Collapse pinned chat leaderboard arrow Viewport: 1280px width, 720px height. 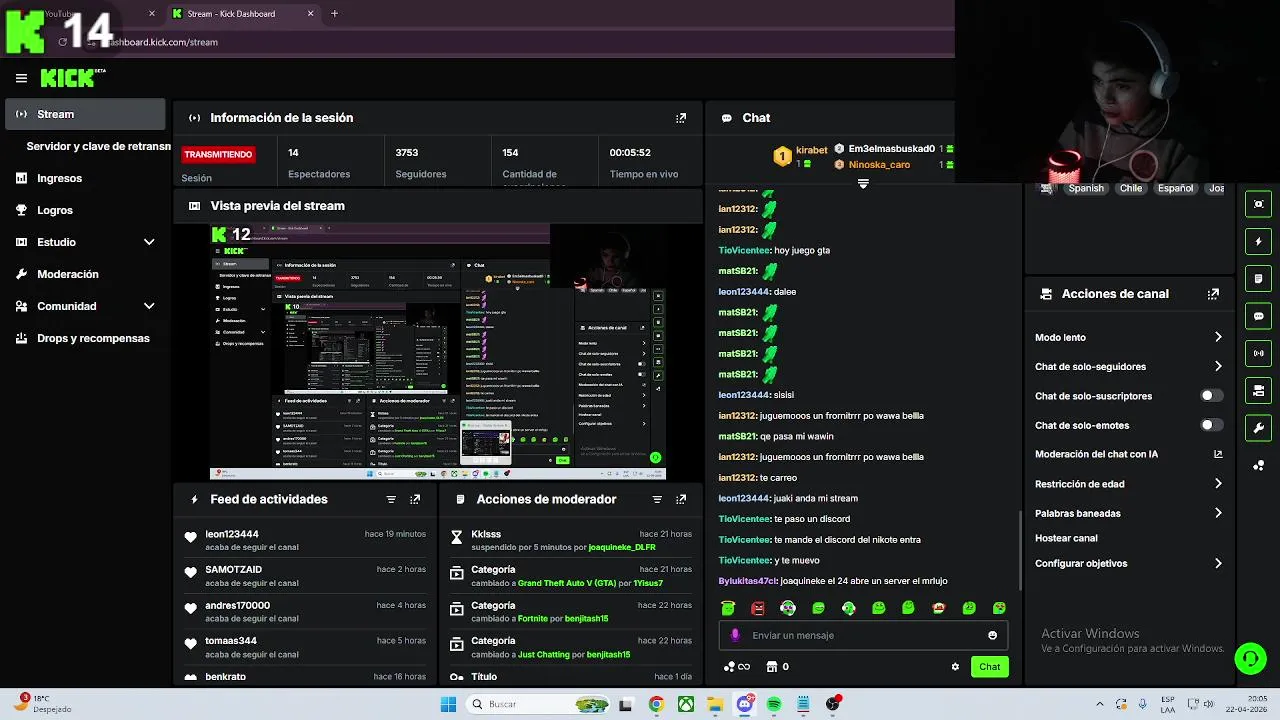coord(863,184)
